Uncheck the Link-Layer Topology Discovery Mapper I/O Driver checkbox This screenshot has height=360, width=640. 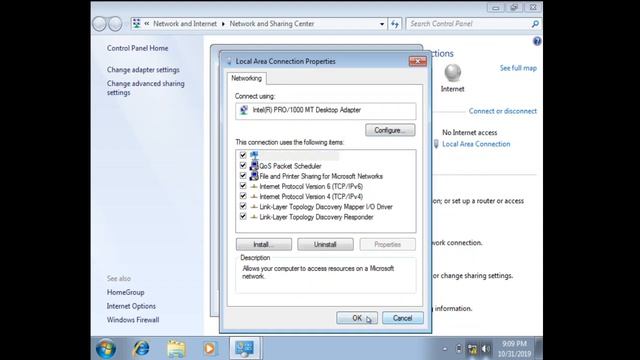coord(243,206)
